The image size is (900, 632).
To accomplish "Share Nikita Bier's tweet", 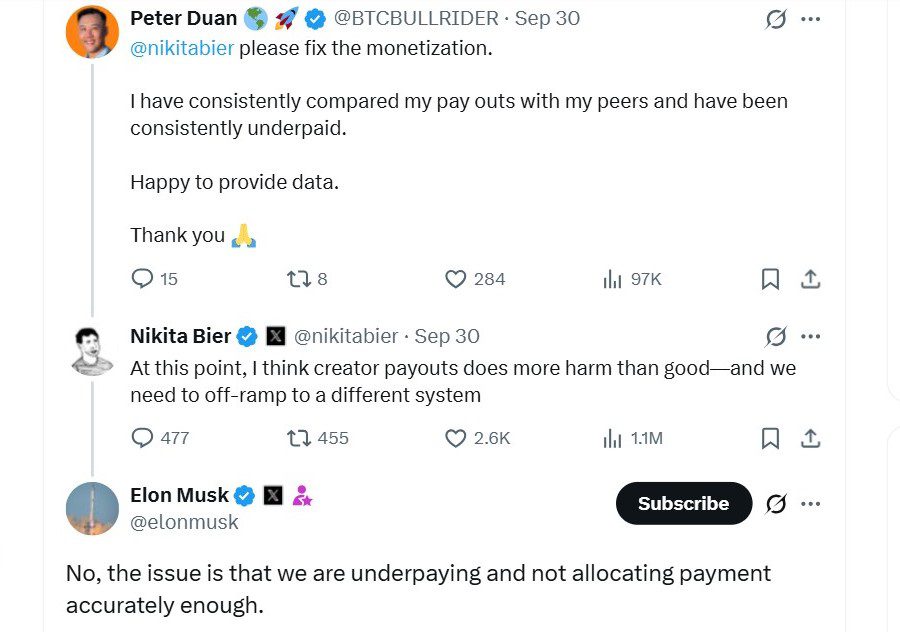I will 811,438.
